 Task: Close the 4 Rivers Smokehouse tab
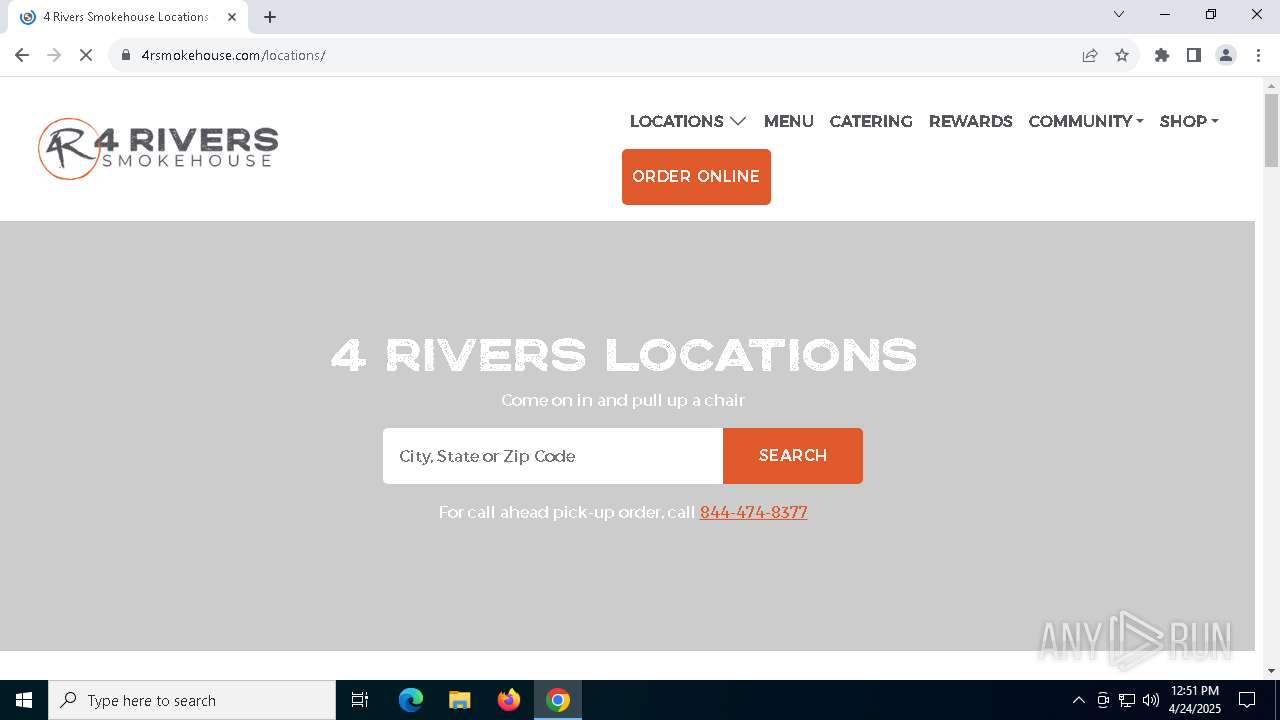tap(232, 17)
